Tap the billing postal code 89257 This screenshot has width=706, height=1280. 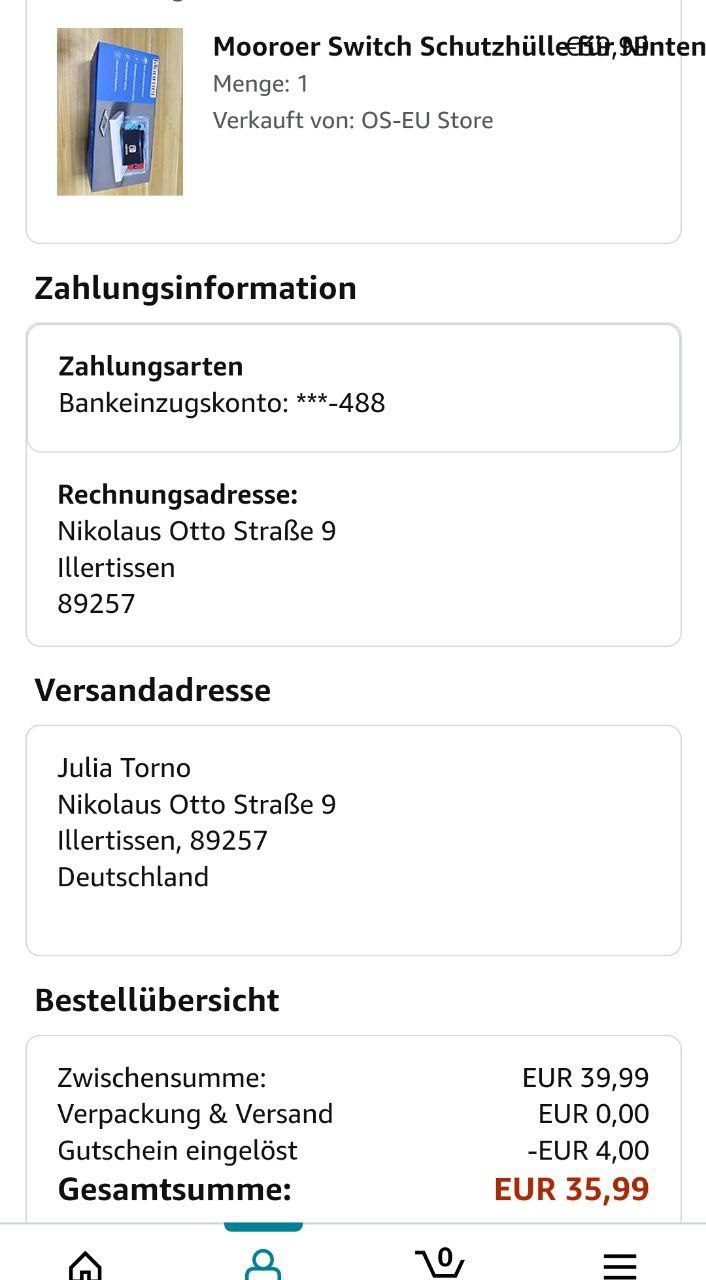tap(96, 604)
